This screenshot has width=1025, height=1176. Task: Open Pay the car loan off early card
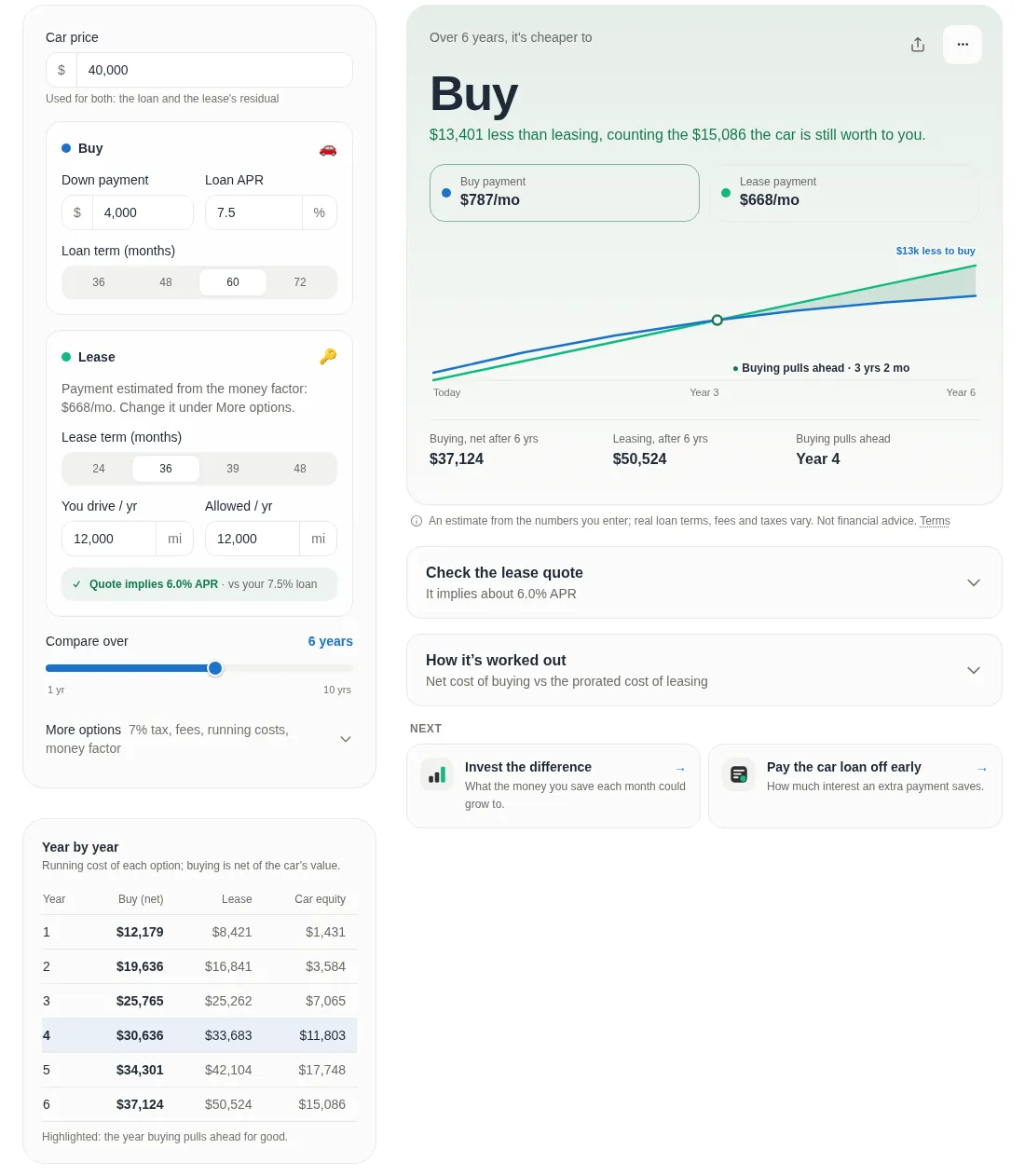(855, 786)
